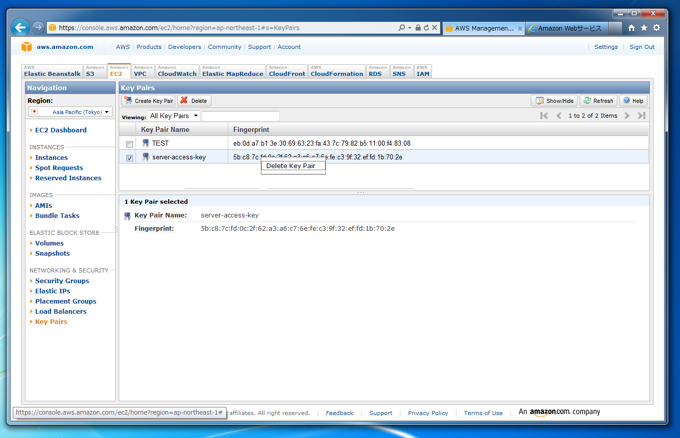Open Security Groups in navigation
Image resolution: width=680 pixels, height=438 pixels.
tap(62, 281)
